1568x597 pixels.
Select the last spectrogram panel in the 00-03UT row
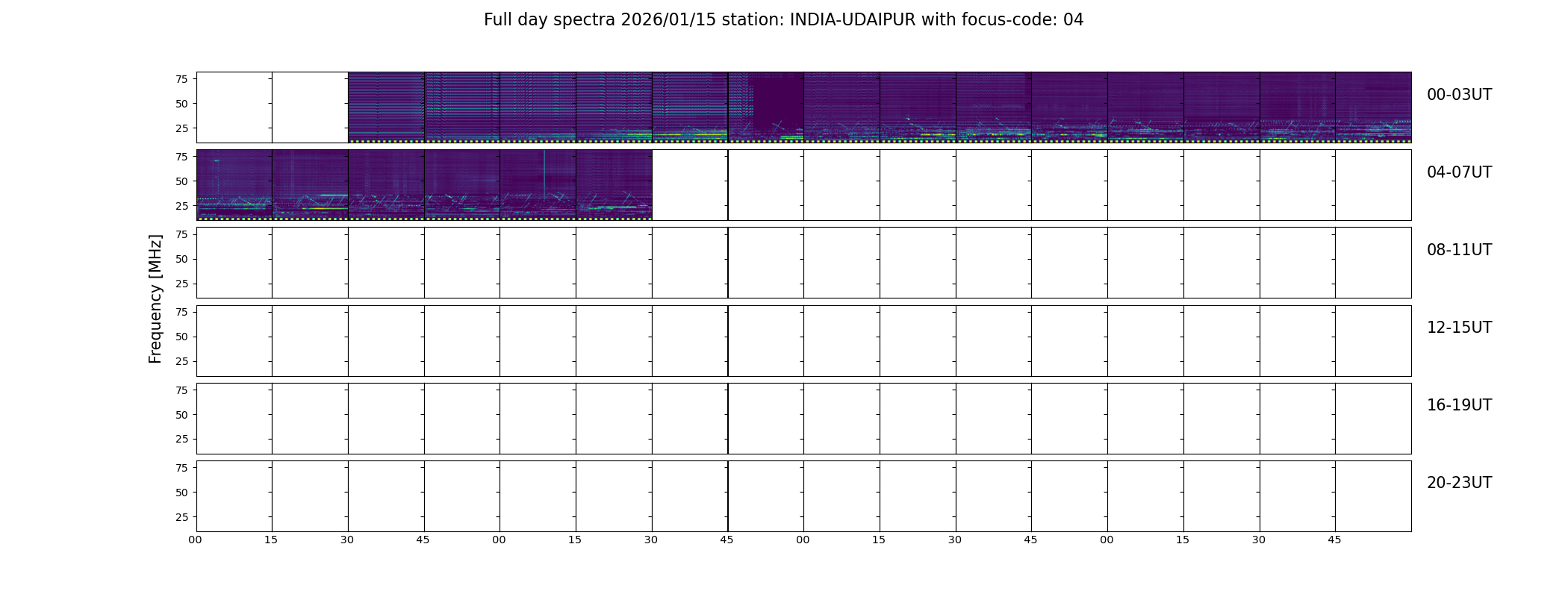(1373, 107)
